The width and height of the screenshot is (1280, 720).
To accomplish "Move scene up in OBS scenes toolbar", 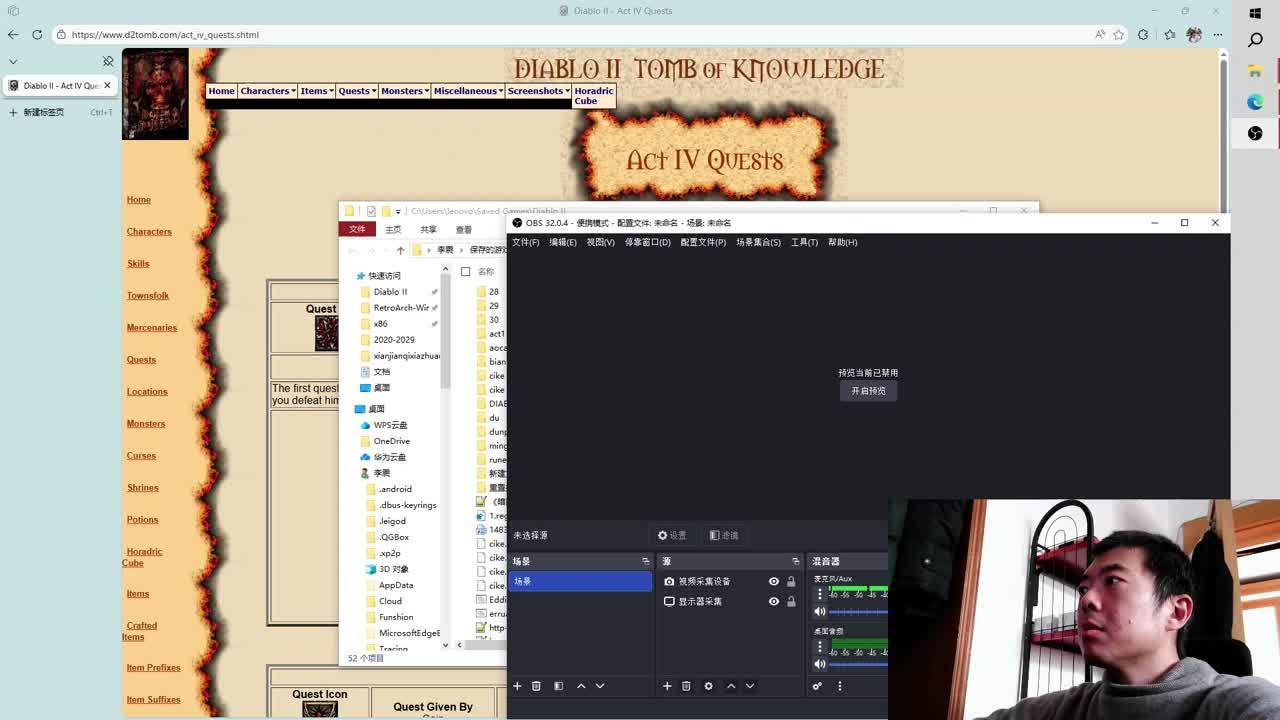I will (x=581, y=686).
